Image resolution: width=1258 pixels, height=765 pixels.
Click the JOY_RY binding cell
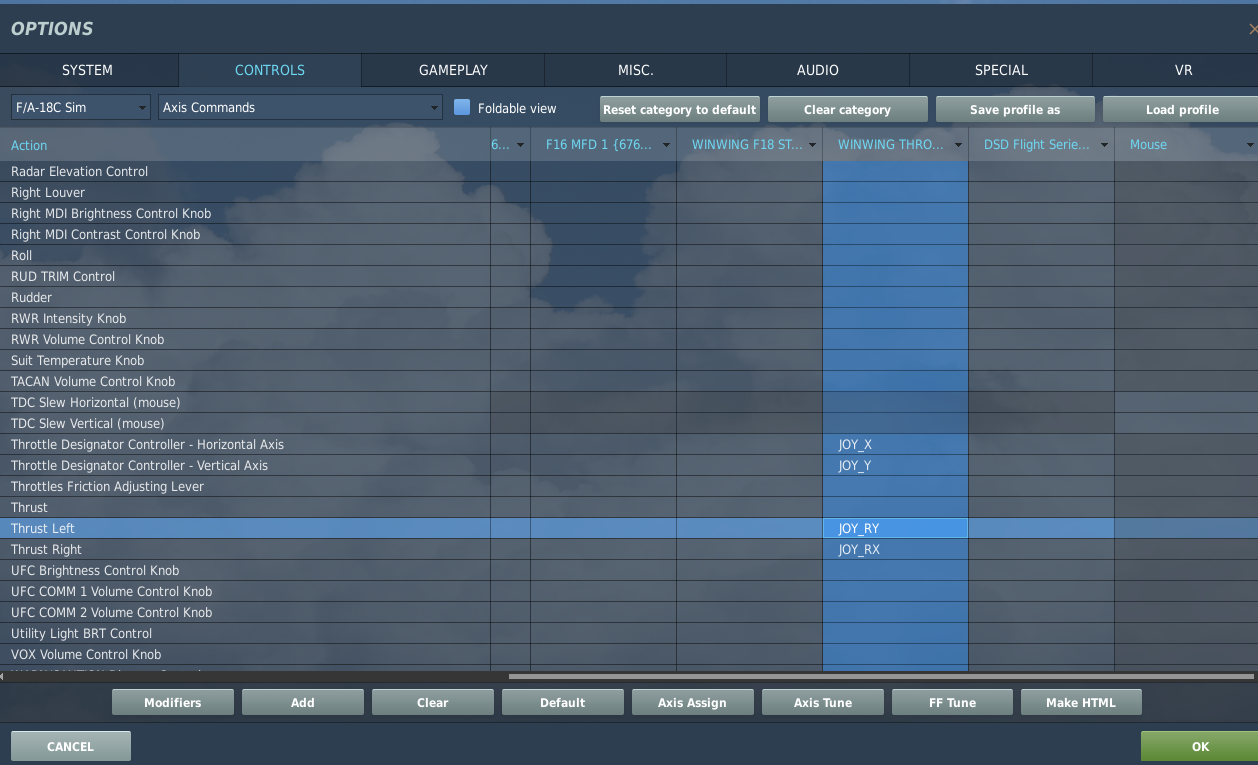click(x=895, y=528)
